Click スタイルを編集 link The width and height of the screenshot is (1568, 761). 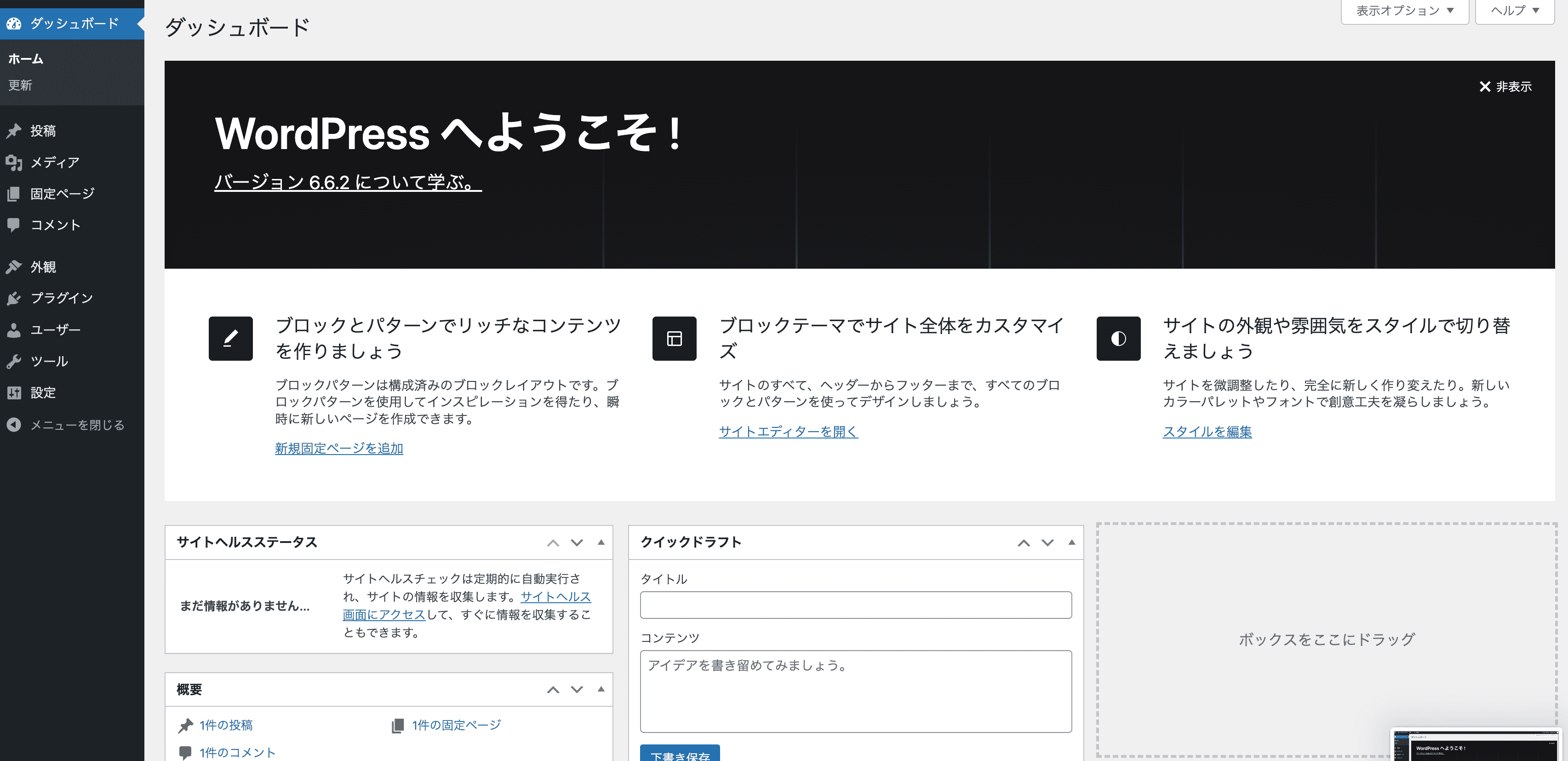[1207, 432]
